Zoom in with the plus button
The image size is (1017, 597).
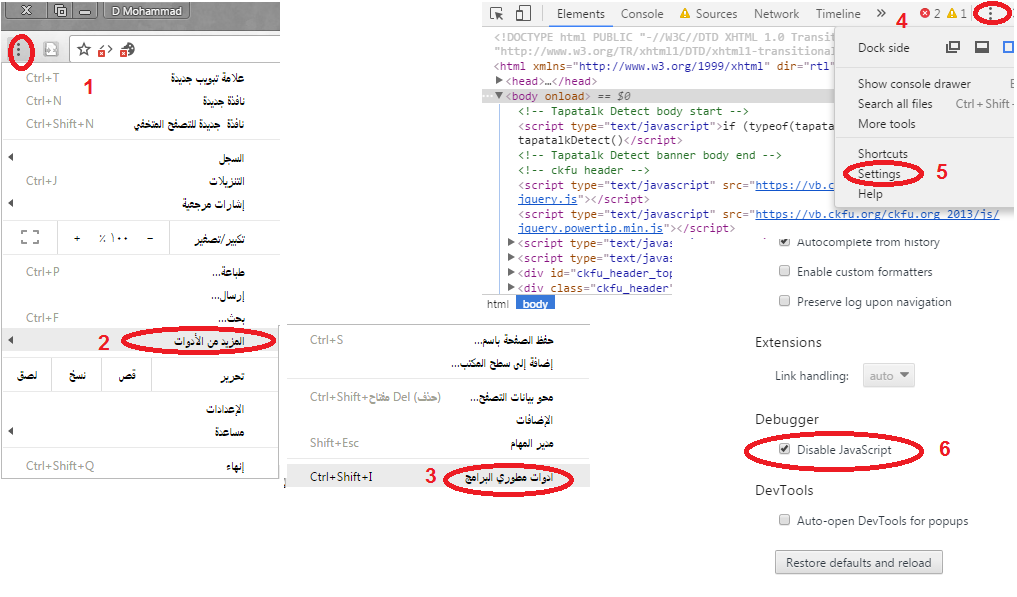[x=77, y=238]
